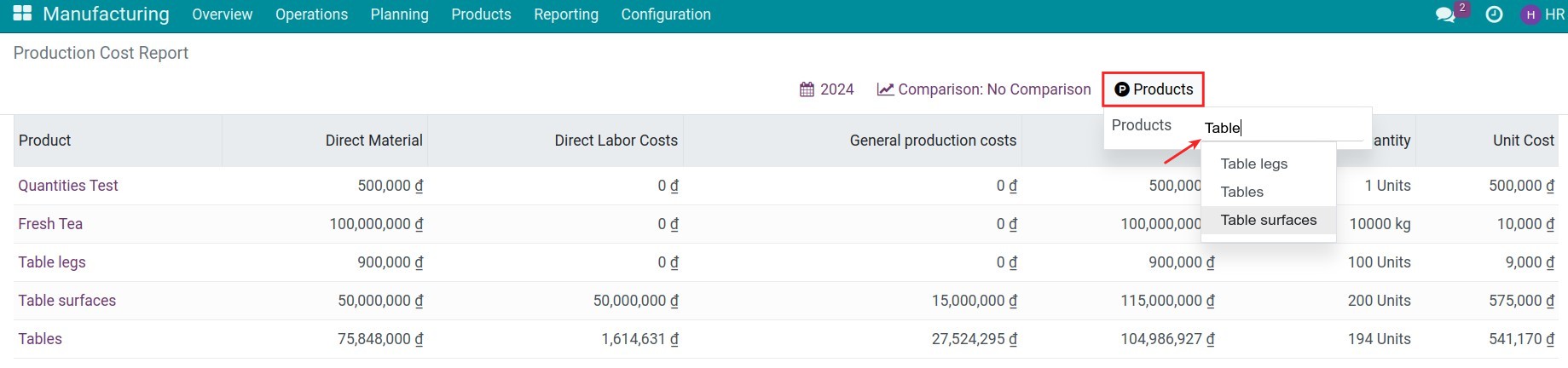1568x368 pixels.
Task: Open the Fresh Tea product link
Action: pos(50,224)
